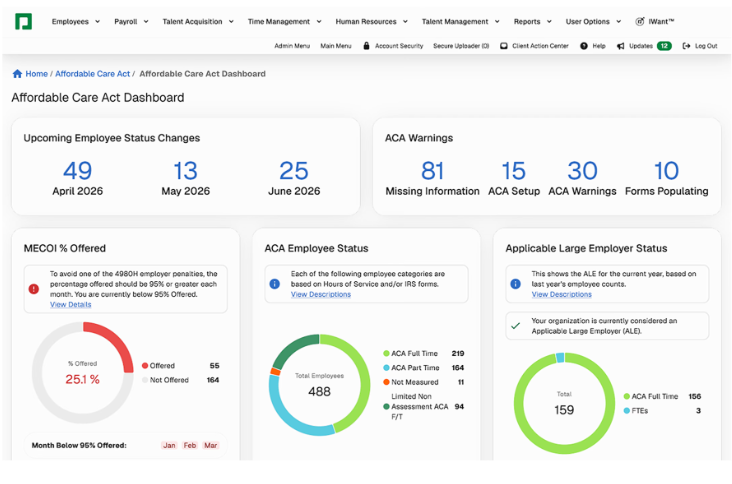Click the 30 ACA Warnings count

pyautogui.click(x=582, y=171)
